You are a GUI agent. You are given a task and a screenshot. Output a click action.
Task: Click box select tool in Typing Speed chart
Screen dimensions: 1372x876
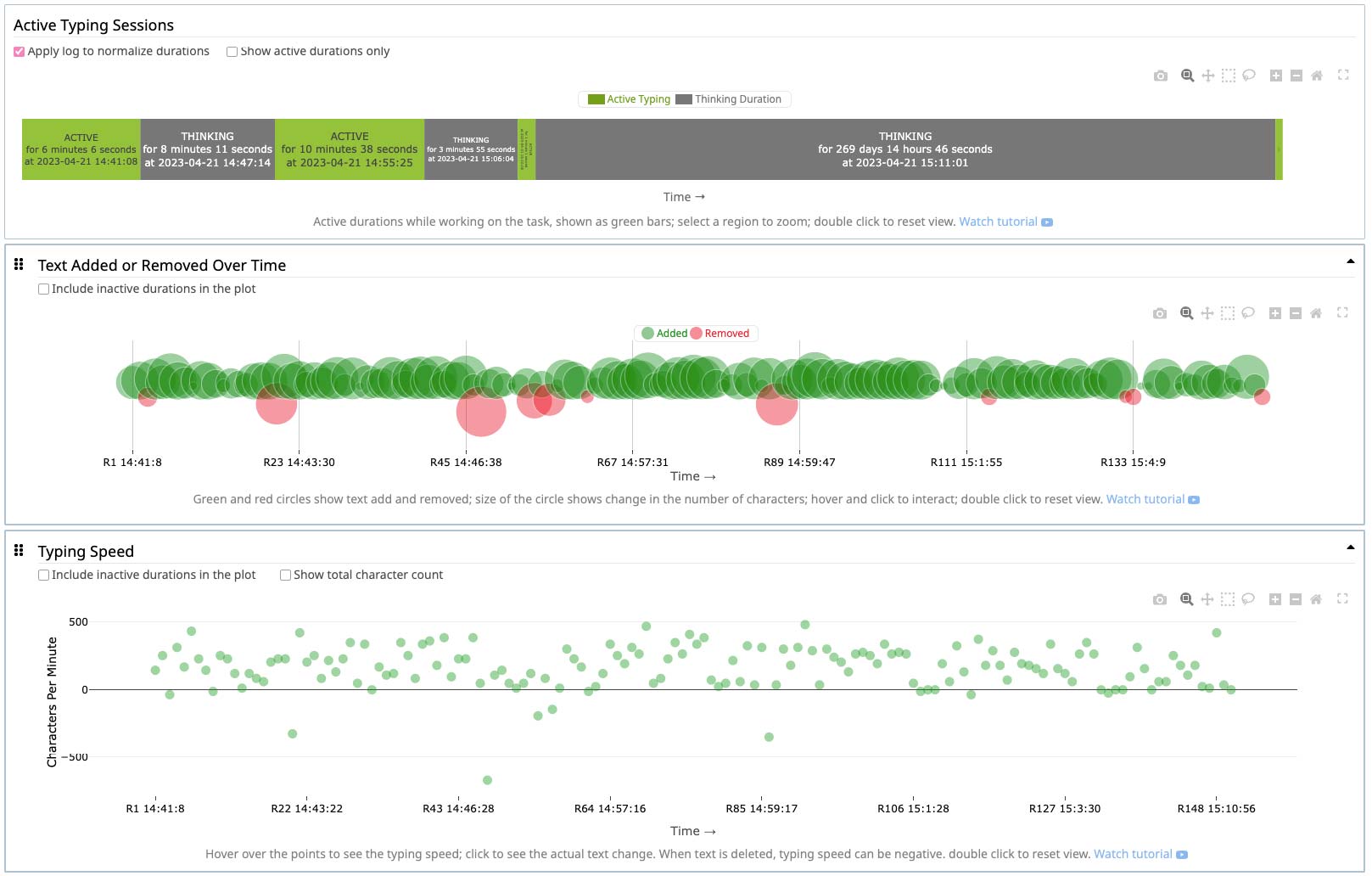click(x=1228, y=599)
